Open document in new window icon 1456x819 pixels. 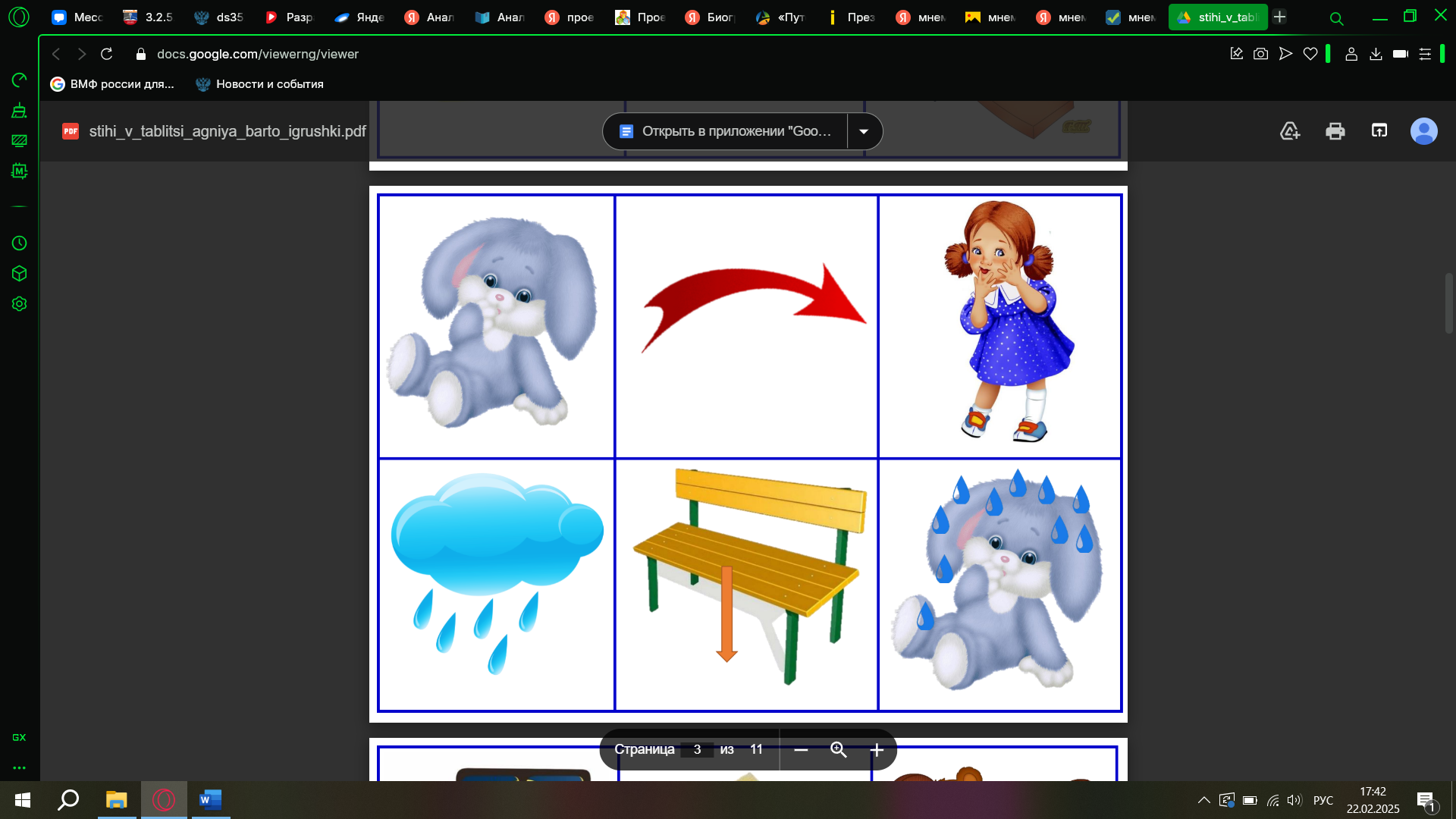point(1379,131)
